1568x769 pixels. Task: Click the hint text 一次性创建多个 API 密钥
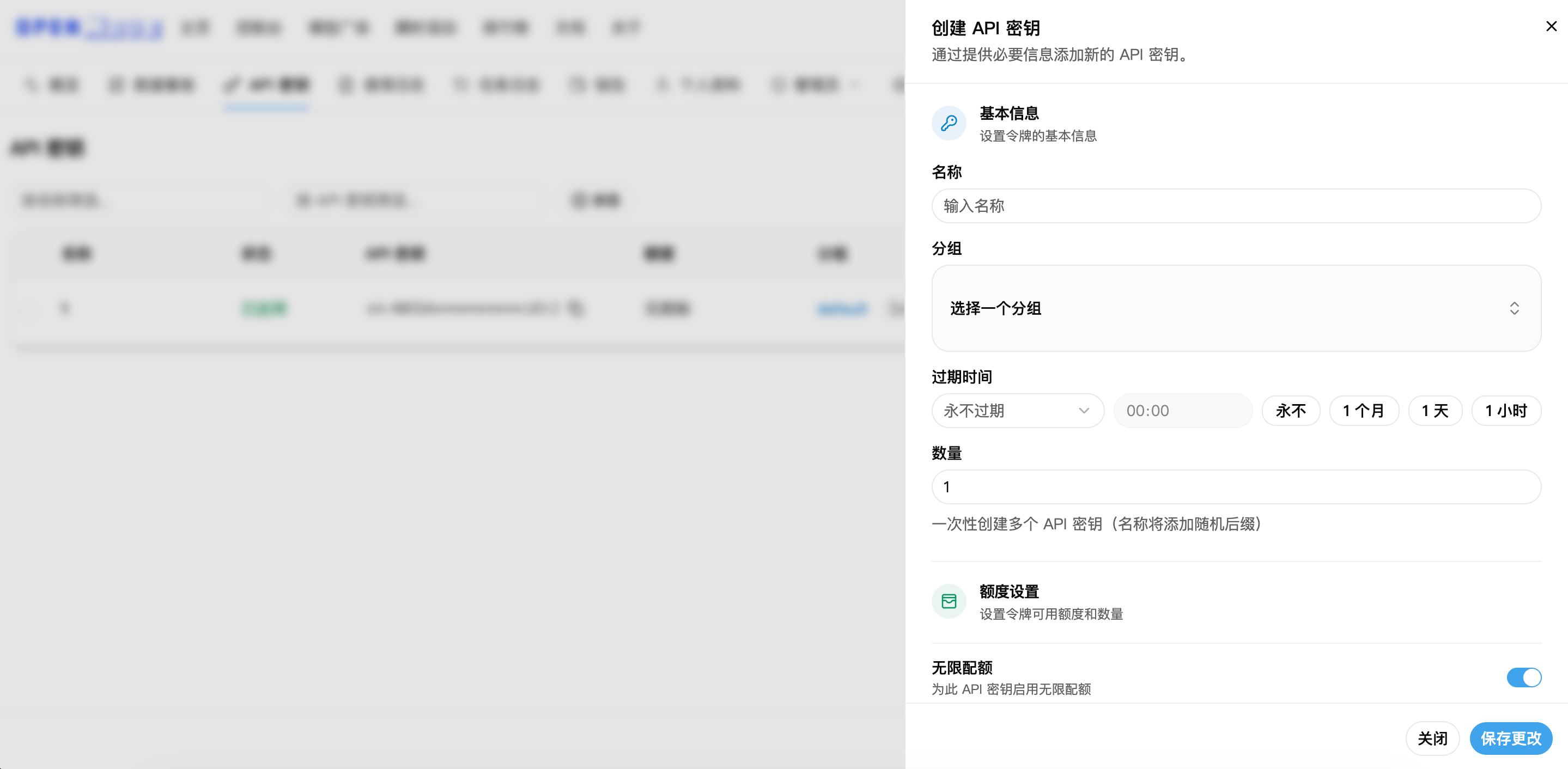pyautogui.click(x=1096, y=524)
